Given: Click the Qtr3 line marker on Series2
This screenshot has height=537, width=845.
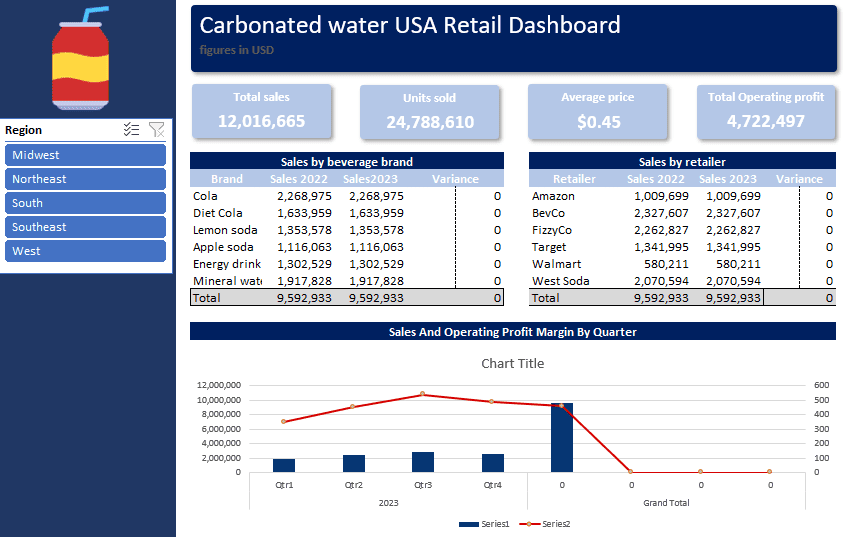Looking at the screenshot, I should pyautogui.click(x=422, y=394).
